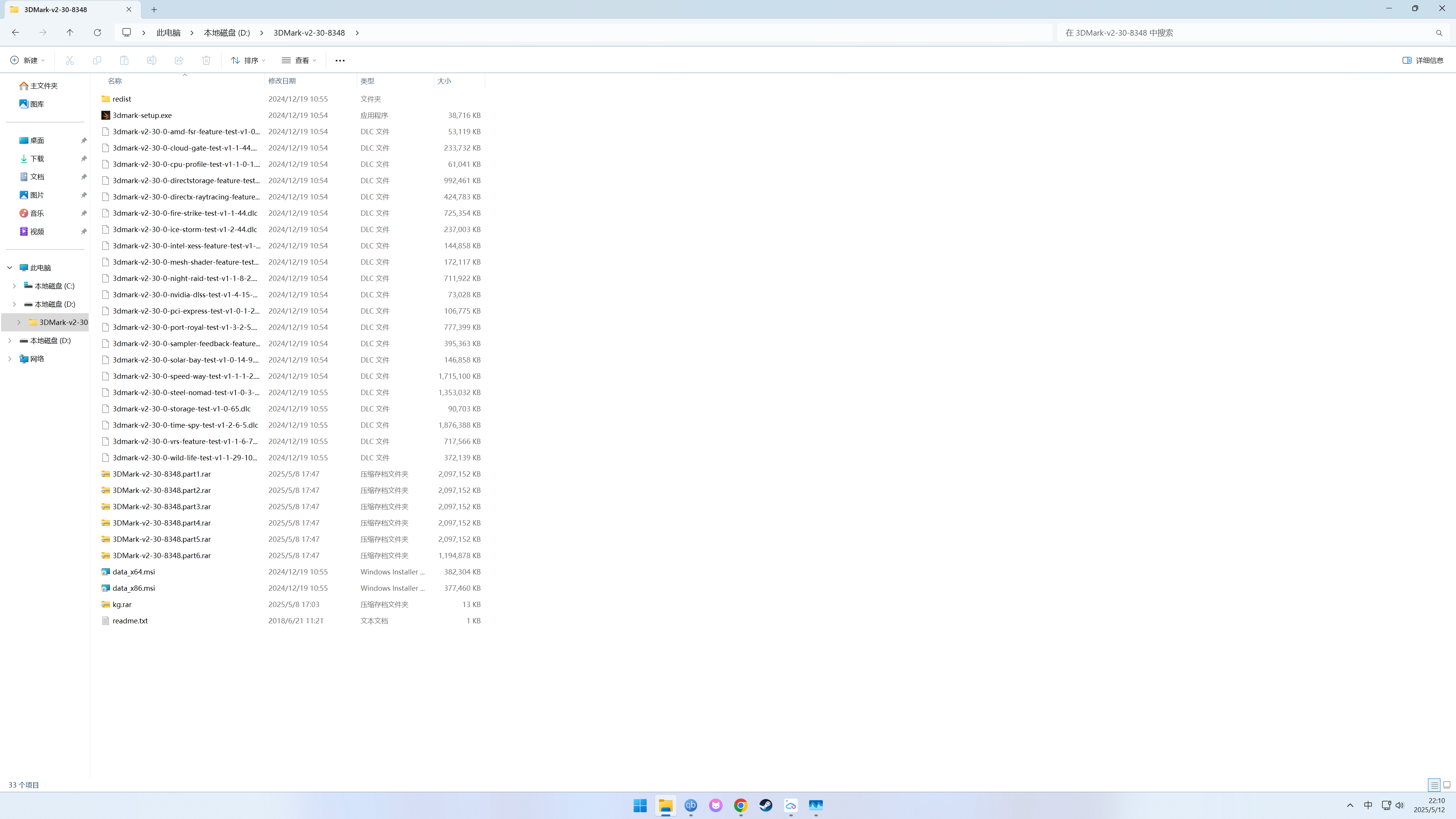This screenshot has height=819, width=1456.
Task: Collapse the This PC tree node
Action: [9, 268]
